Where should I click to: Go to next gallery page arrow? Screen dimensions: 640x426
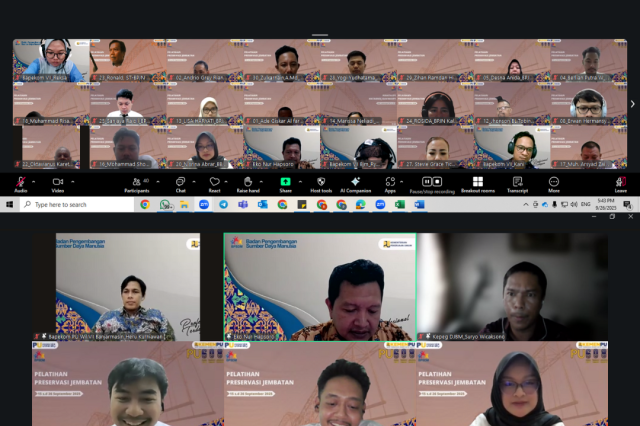pyautogui.click(x=632, y=103)
